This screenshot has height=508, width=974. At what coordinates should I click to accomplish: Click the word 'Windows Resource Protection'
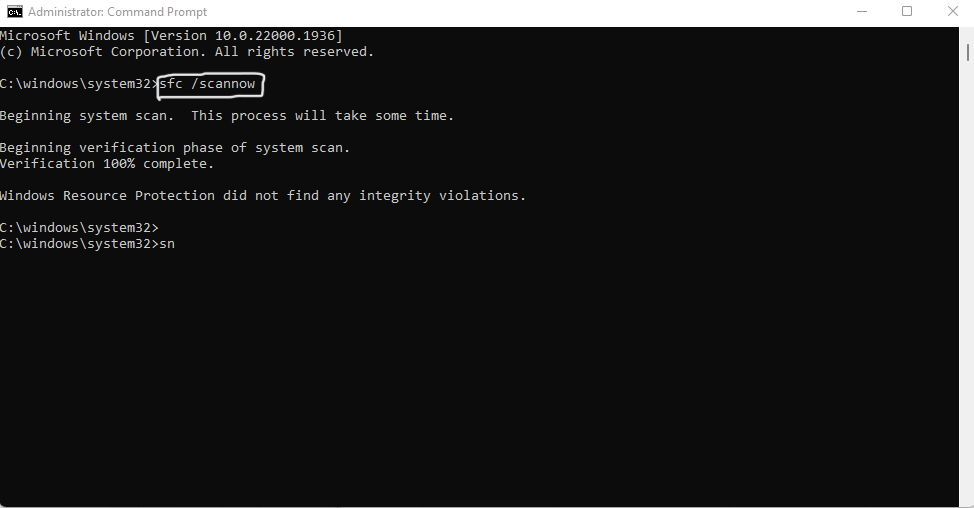click(107, 196)
